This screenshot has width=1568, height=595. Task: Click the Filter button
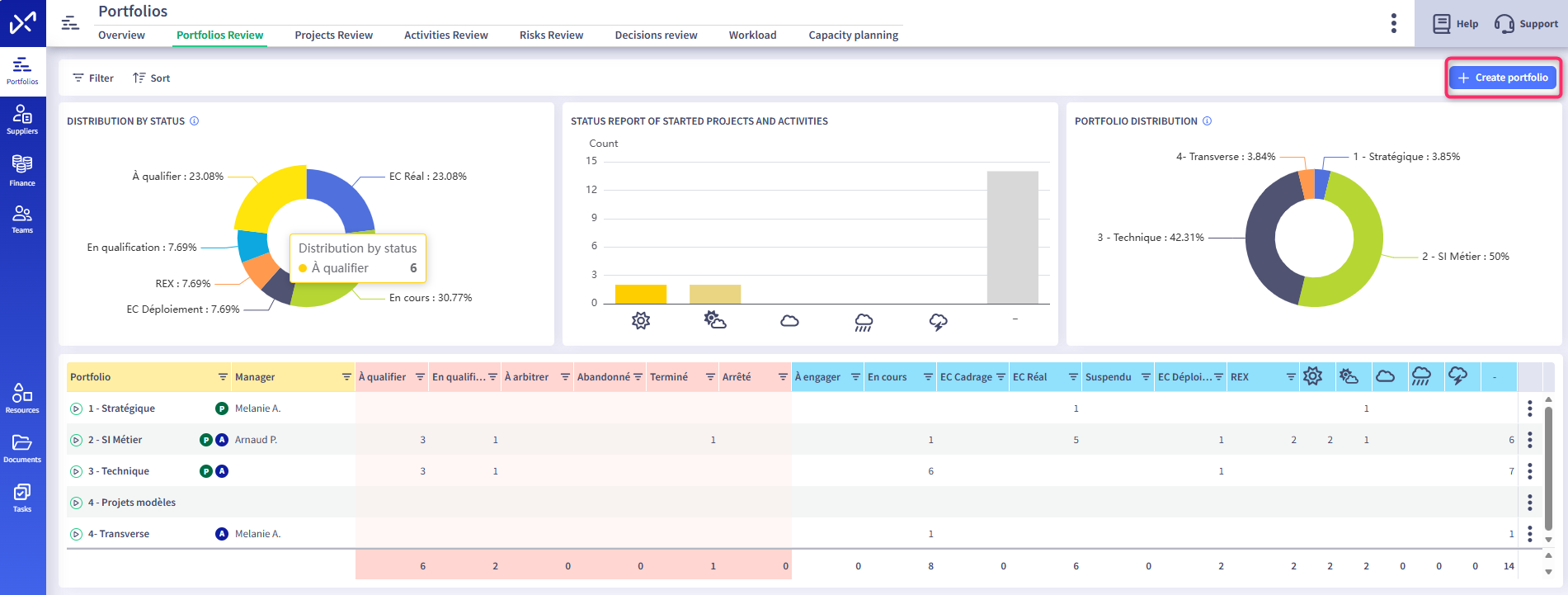point(93,78)
